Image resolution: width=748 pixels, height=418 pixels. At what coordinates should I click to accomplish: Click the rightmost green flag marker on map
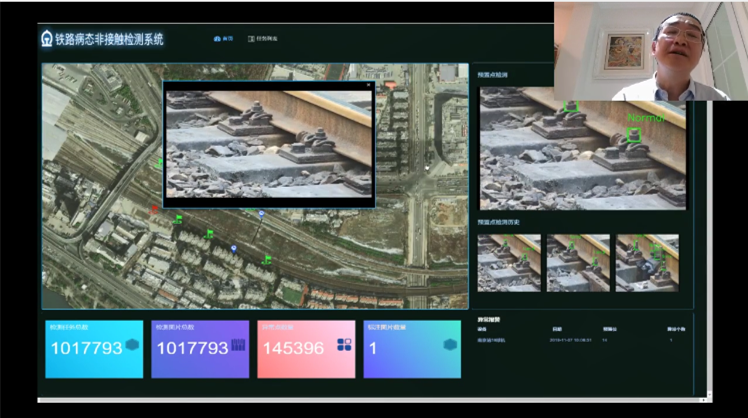pyautogui.click(x=267, y=260)
